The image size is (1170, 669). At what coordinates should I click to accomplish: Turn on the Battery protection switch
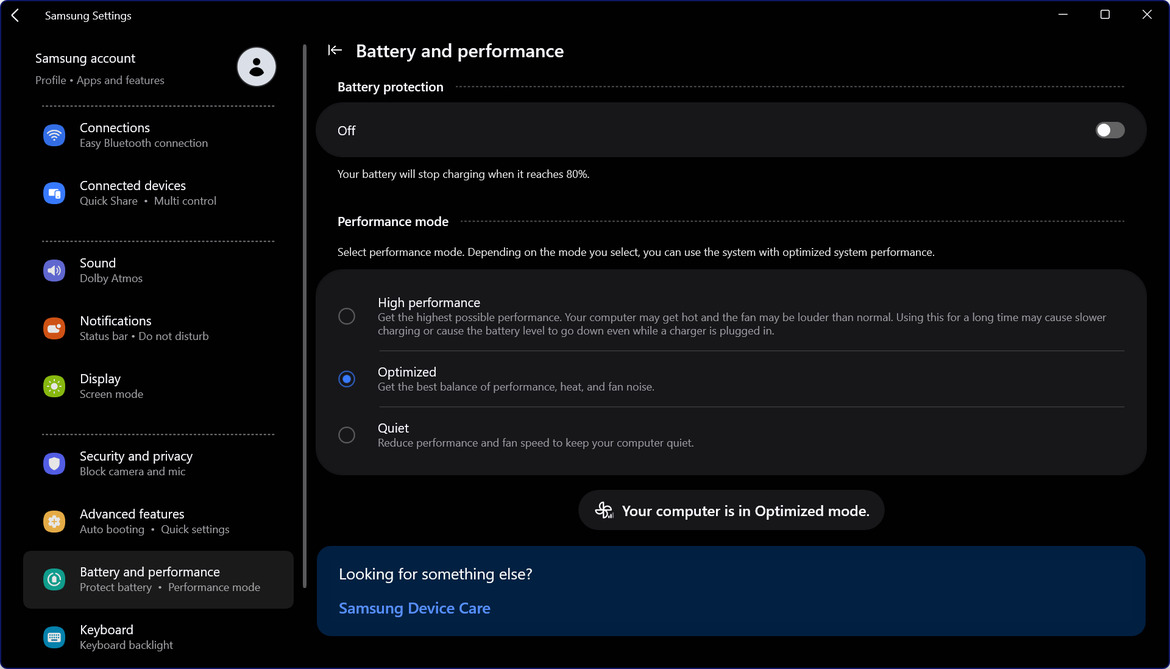pos(1110,130)
